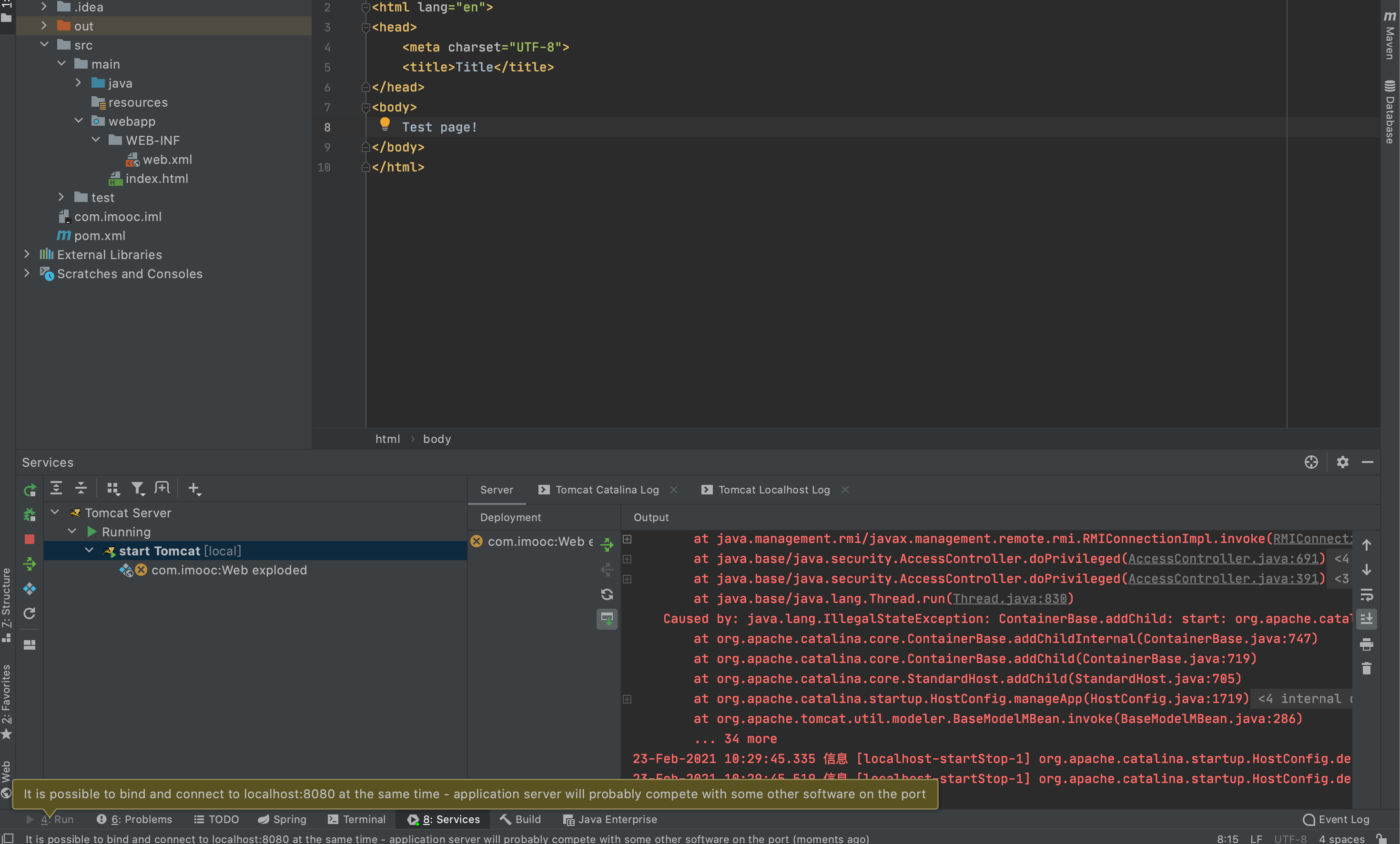Click Refresh deployment status icon
The height and width of the screenshot is (844, 1400).
(x=607, y=594)
